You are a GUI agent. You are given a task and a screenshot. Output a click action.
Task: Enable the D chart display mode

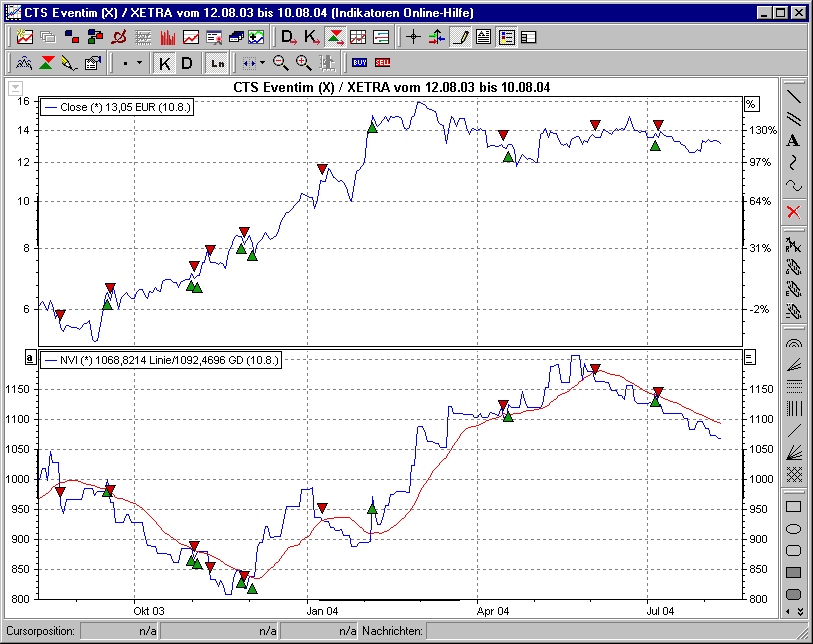(x=185, y=62)
